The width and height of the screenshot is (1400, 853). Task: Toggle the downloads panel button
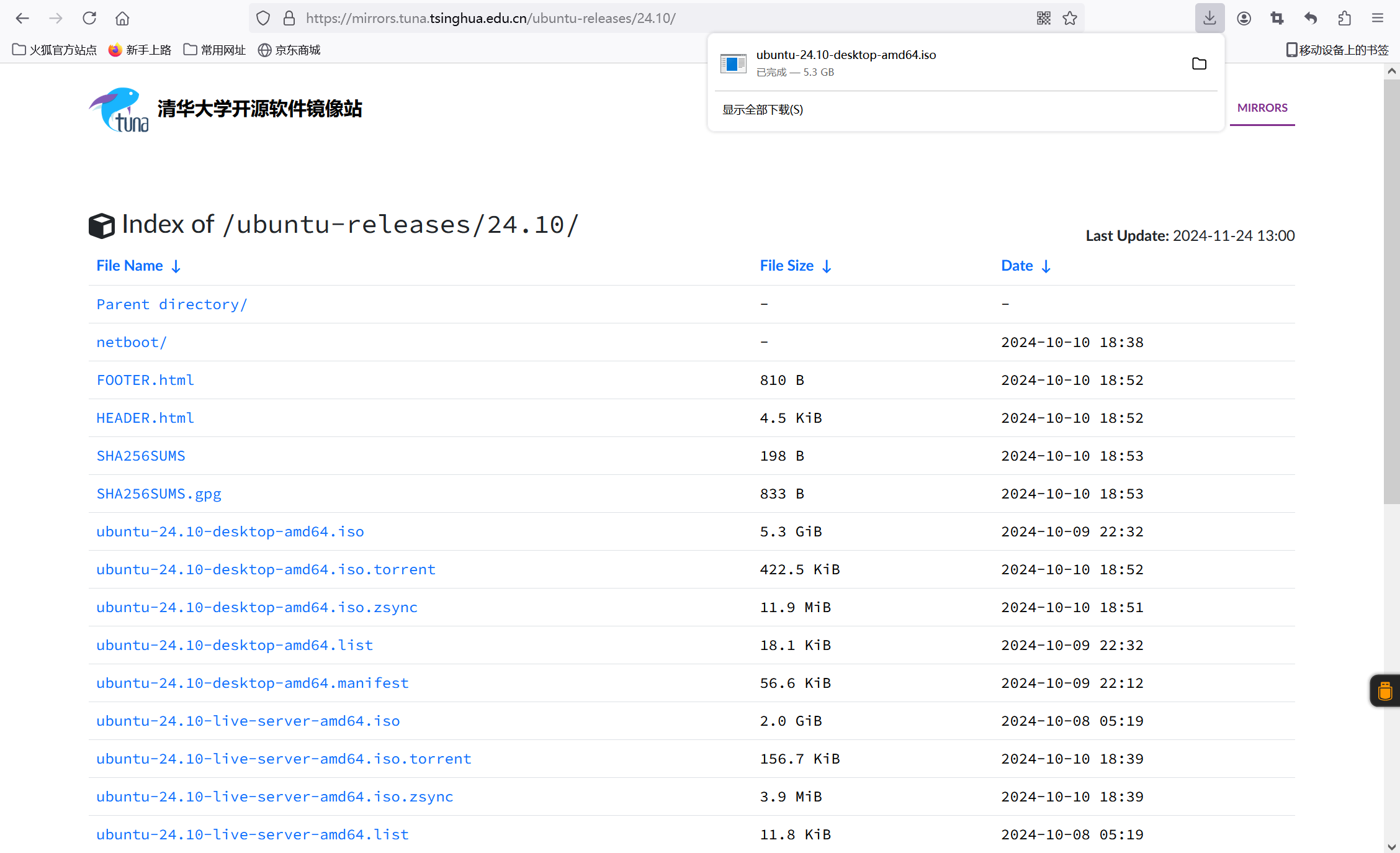click(1209, 18)
